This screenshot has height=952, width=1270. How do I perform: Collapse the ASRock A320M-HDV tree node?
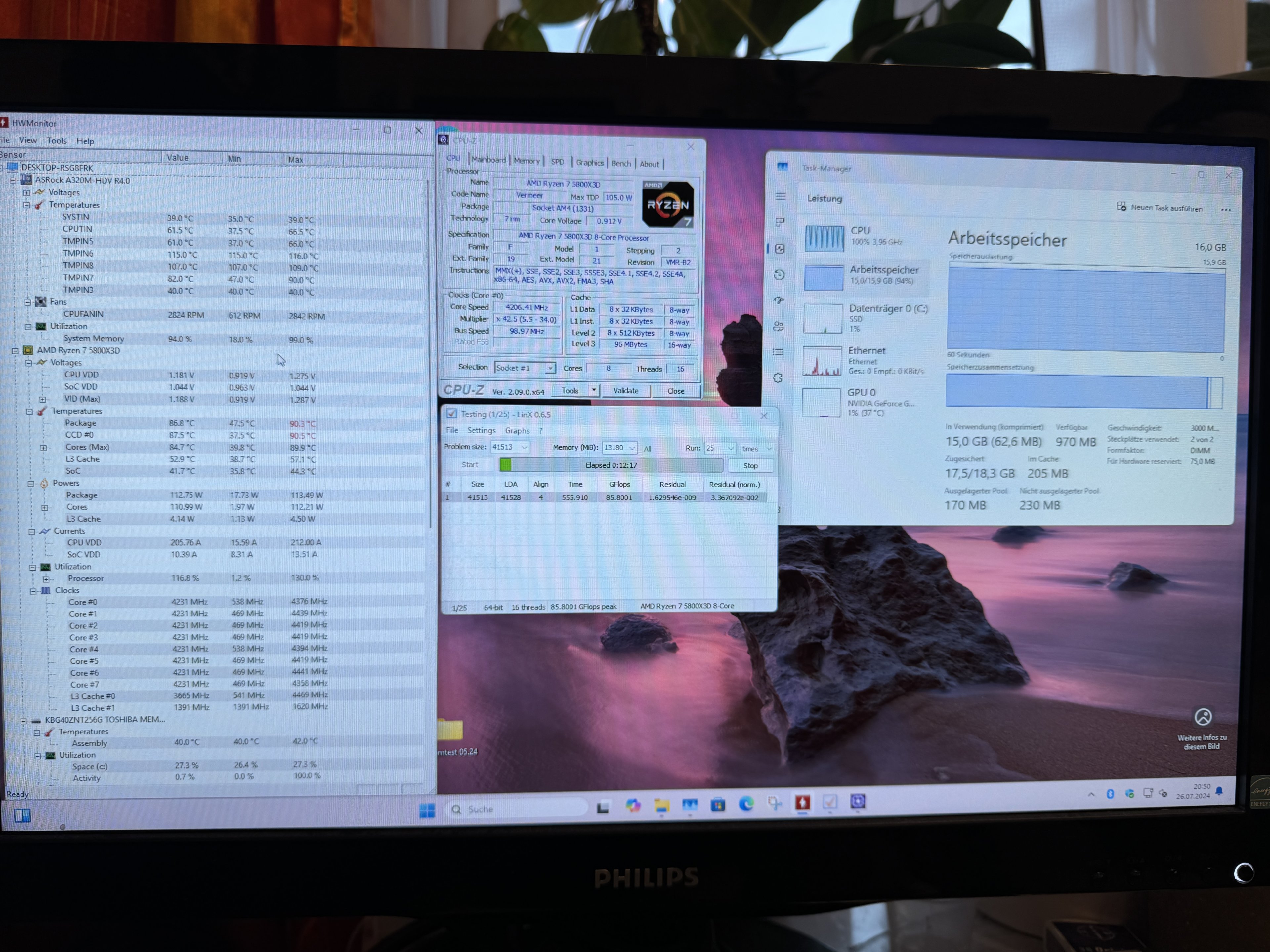(13, 180)
